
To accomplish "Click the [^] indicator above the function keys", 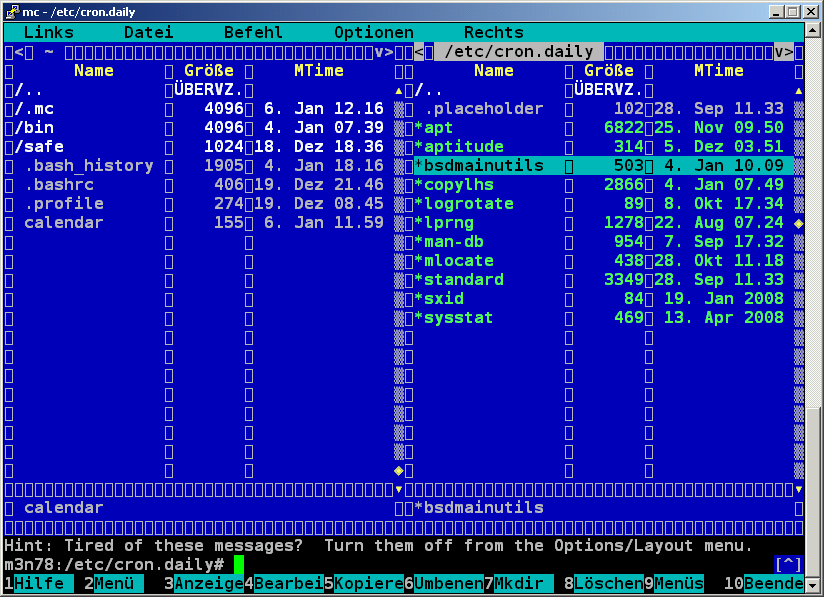I will point(788,565).
